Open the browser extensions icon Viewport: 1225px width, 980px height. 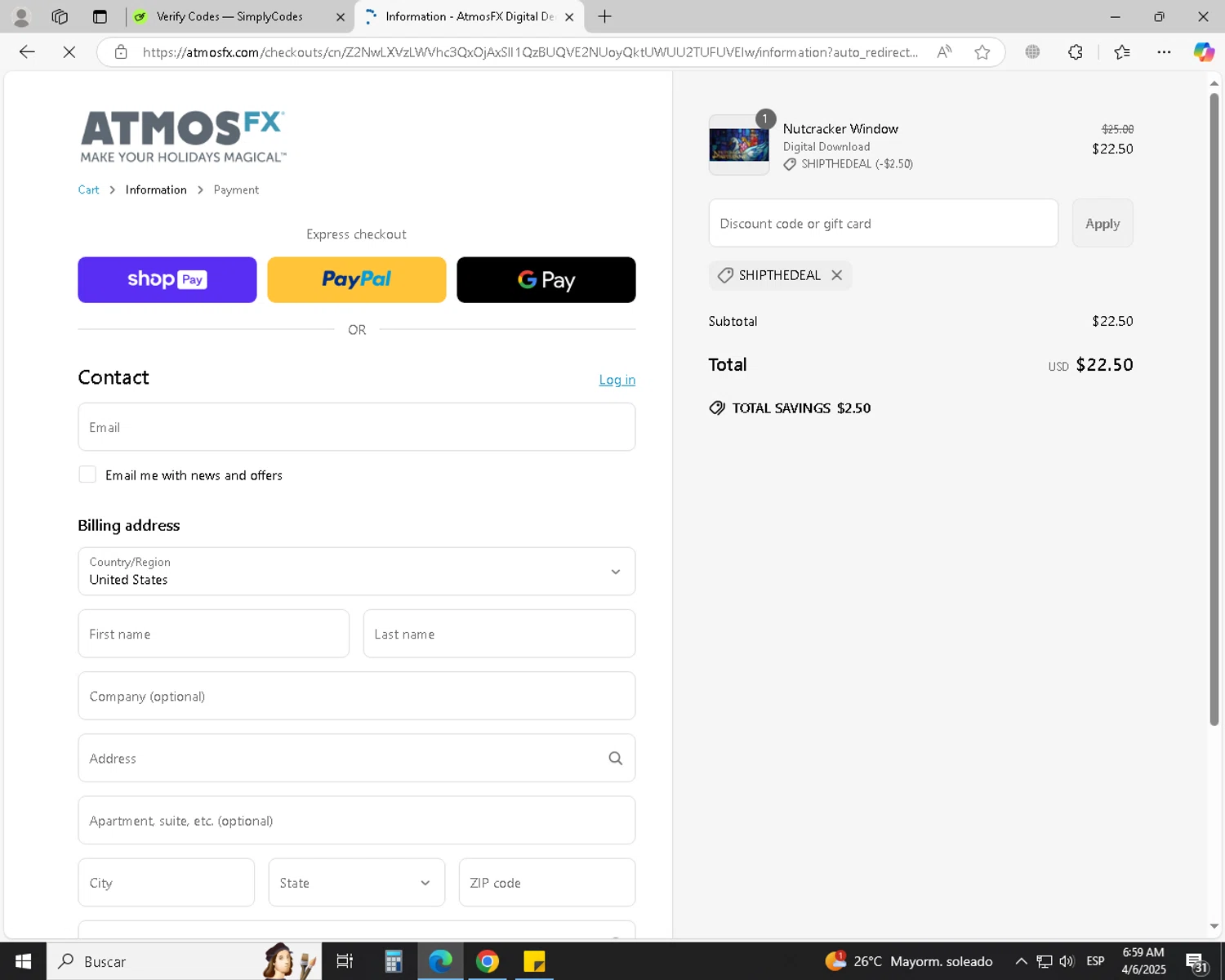[x=1076, y=52]
